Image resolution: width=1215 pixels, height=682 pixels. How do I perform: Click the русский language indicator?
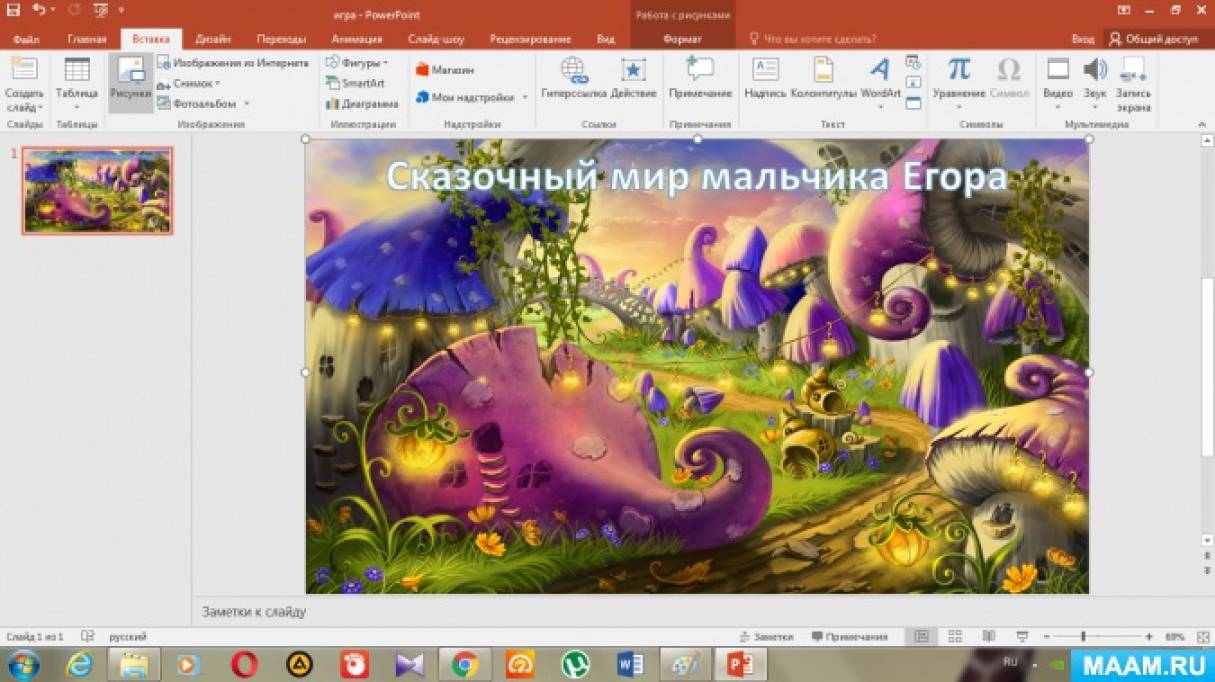[x=127, y=636]
